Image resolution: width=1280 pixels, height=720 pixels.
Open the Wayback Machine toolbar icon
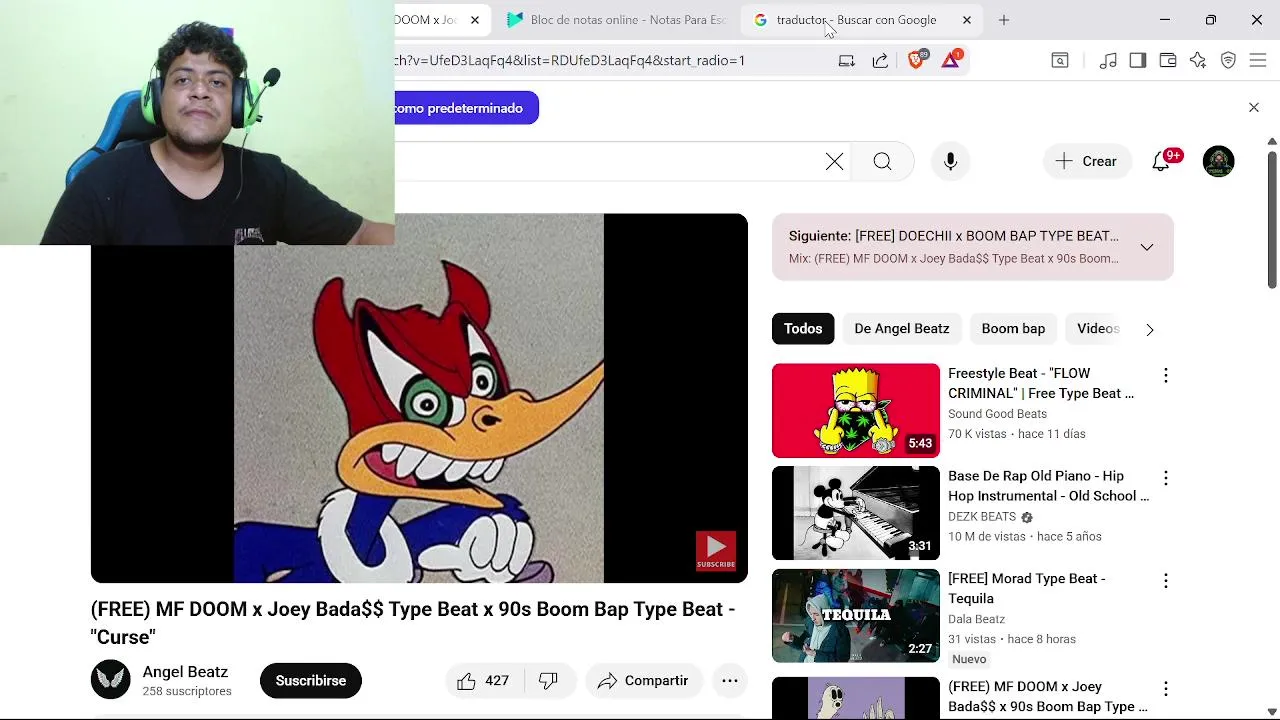click(1060, 60)
